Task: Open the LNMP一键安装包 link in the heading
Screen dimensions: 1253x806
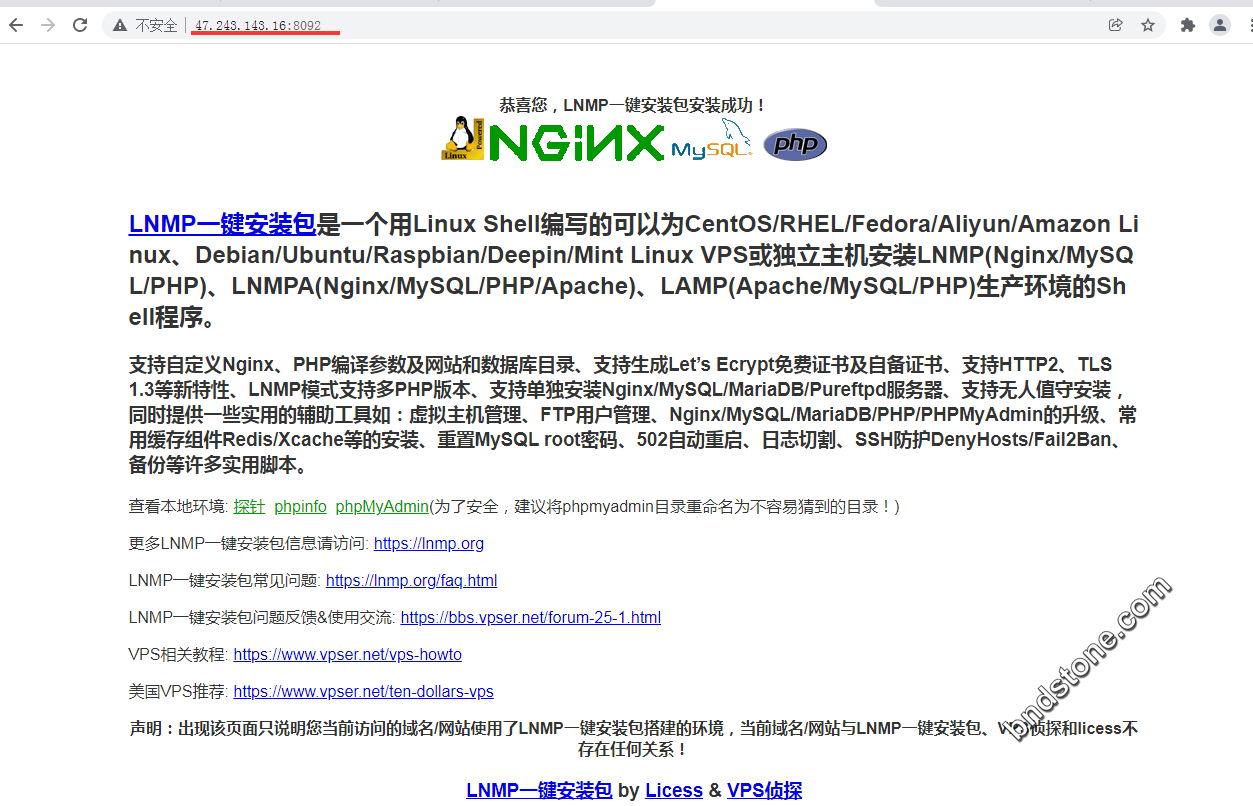Action: [x=222, y=224]
